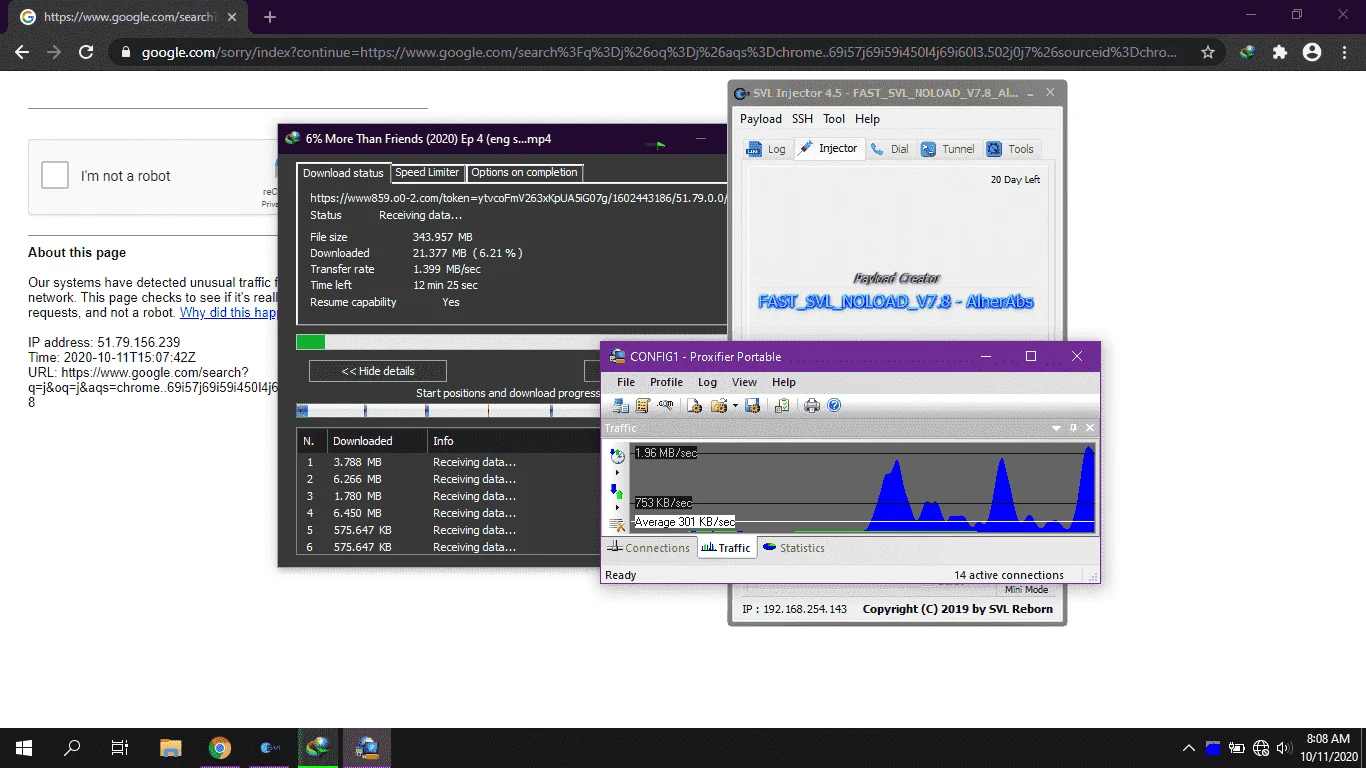Switch to the Connections tab in Proxifier
Screen dimensions: 1366x768
(649, 548)
